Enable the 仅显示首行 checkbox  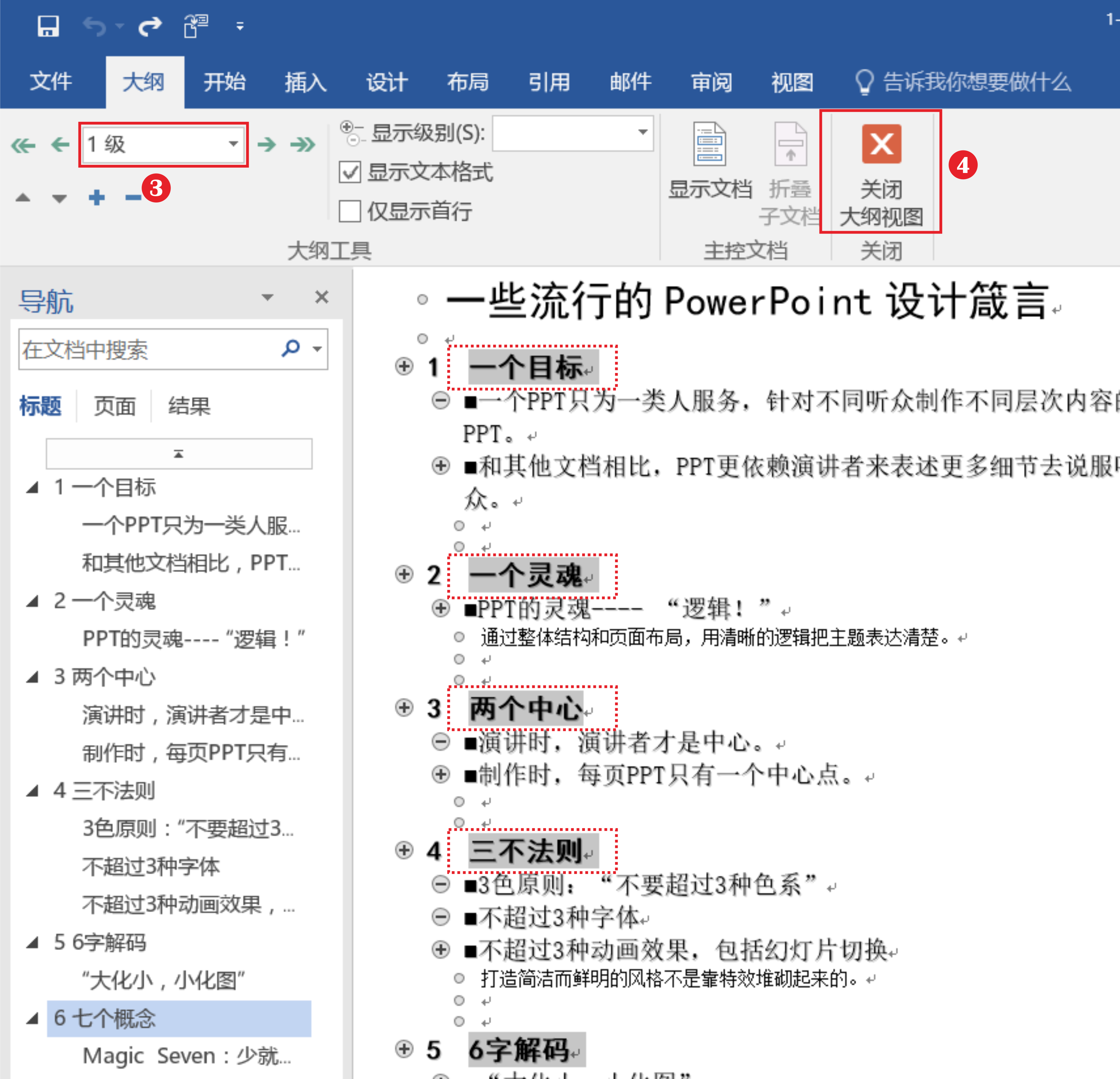coord(350,211)
